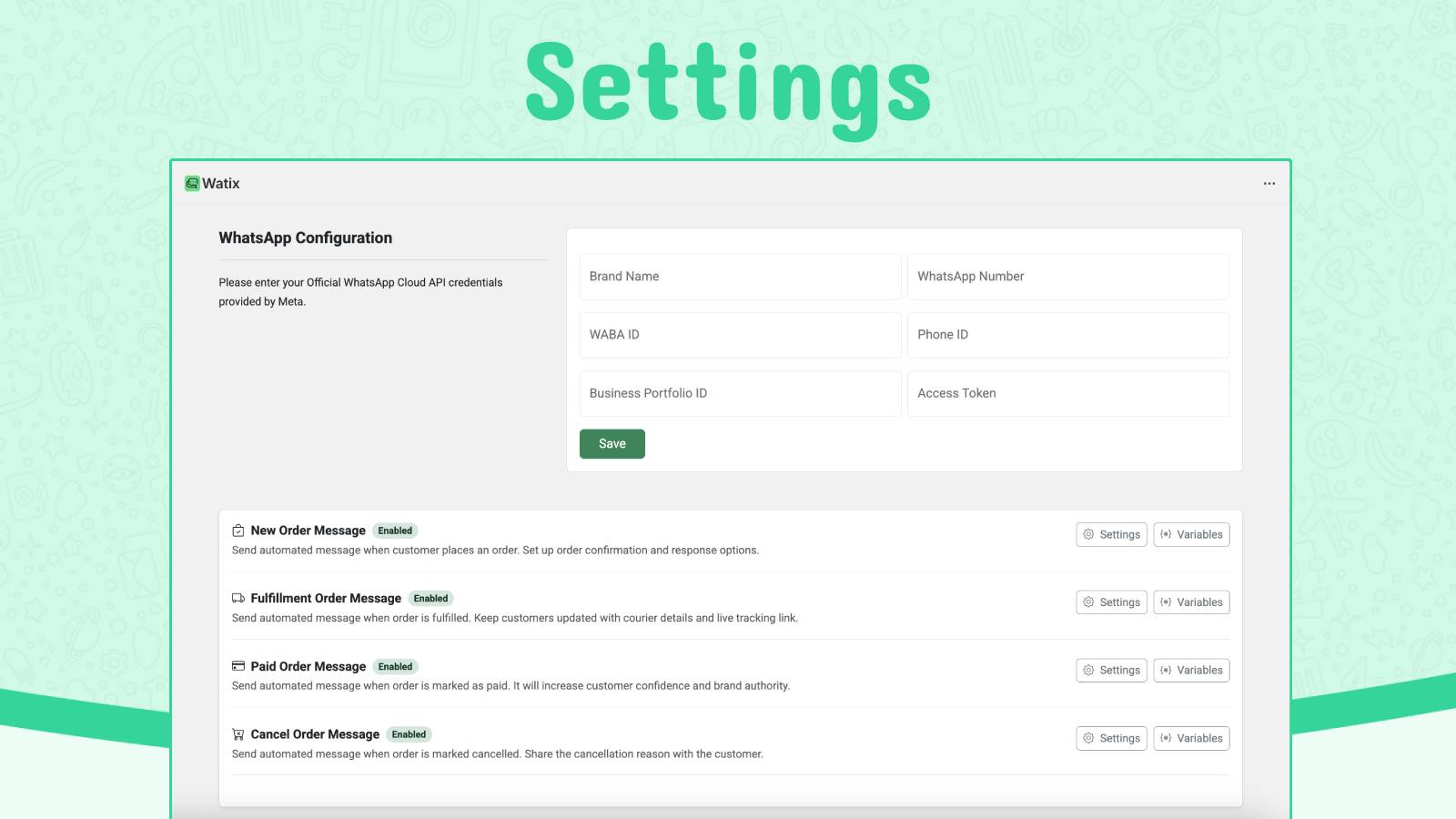This screenshot has height=819, width=1456.
Task: Click the Access Token input field
Action: (x=1067, y=393)
